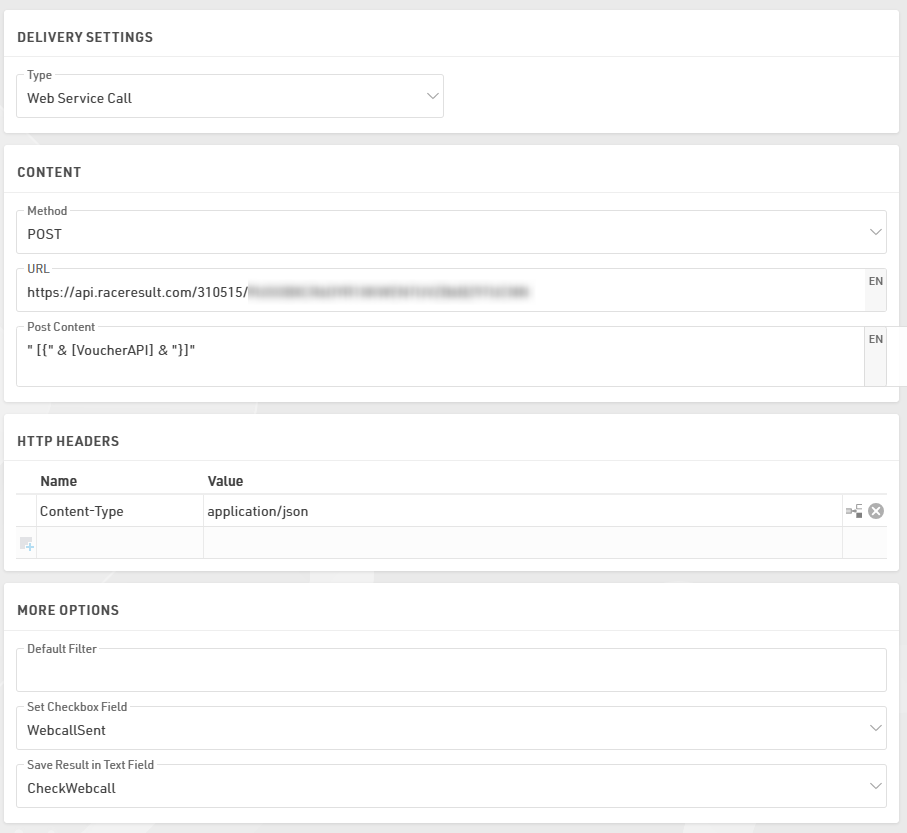Click the row selector left of Content-Type
This screenshot has width=907, height=833.
[x=26, y=511]
